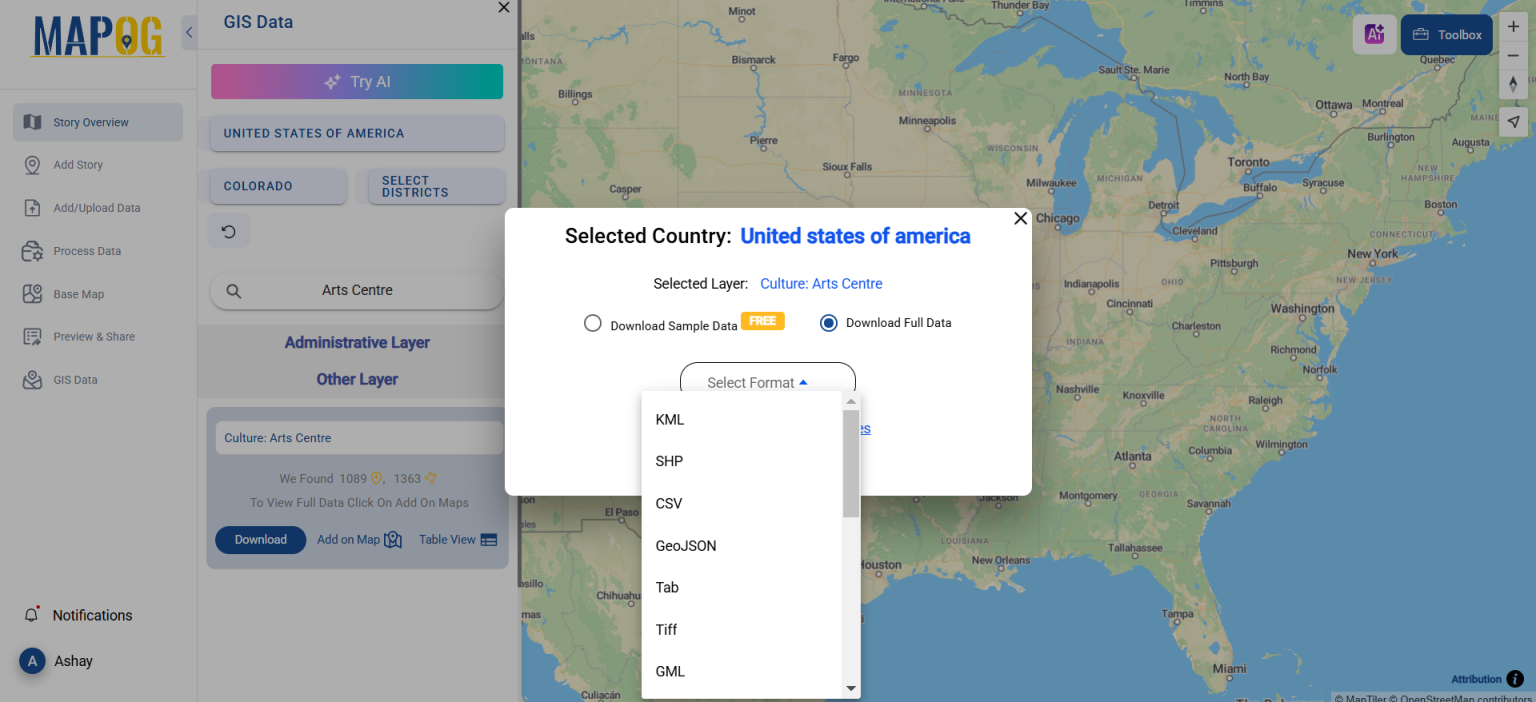Open the Colorado state selector
The height and width of the screenshot is (702, 1536).
(278, 186)
